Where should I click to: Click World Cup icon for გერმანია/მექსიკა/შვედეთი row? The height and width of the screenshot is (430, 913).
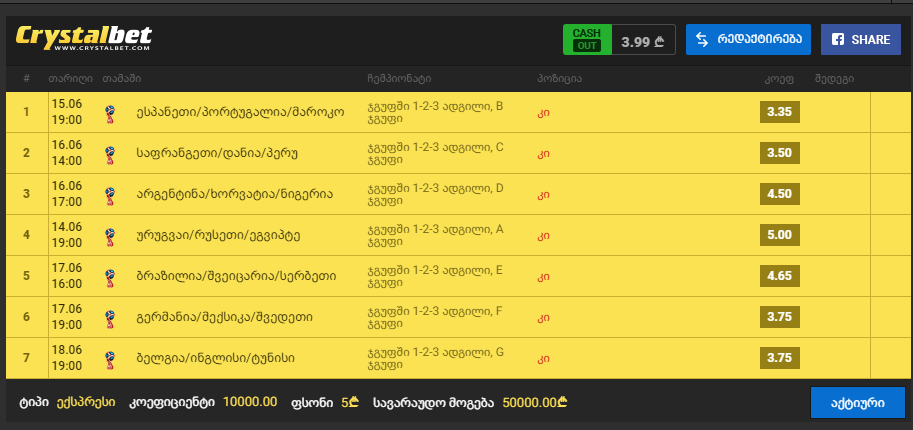point(109,318)
